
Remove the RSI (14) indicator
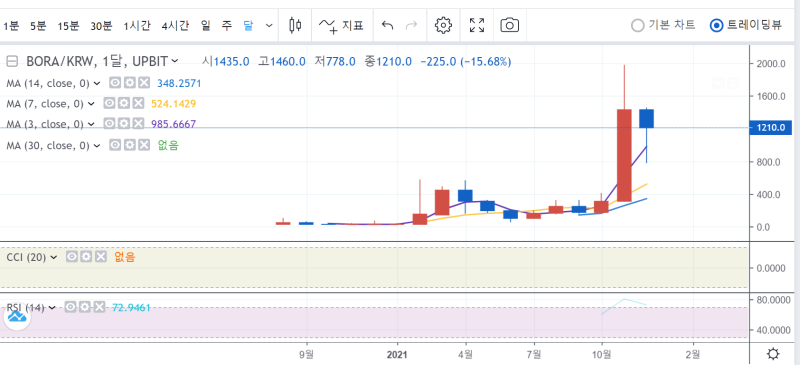coord(99,307)
